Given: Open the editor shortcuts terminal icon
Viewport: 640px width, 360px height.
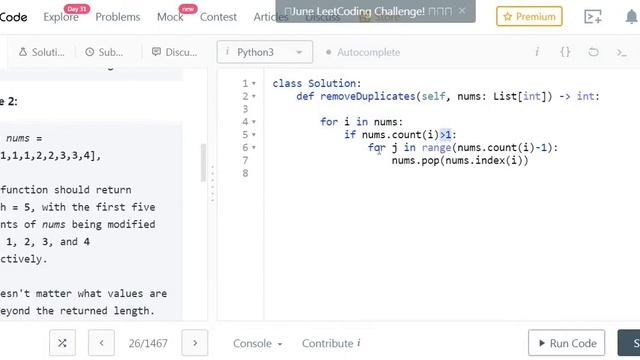Looking at the screenshot, I should [x=622, y=52].
